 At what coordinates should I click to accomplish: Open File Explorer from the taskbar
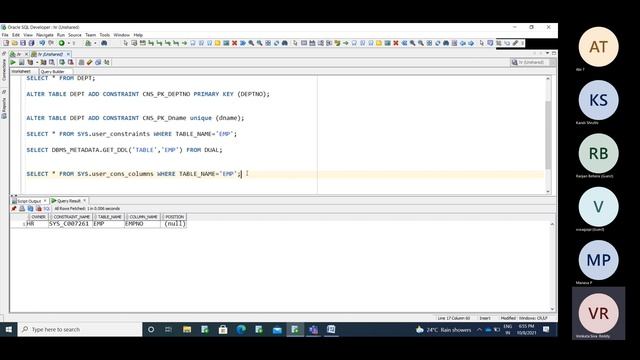click(x=187, y=329)
